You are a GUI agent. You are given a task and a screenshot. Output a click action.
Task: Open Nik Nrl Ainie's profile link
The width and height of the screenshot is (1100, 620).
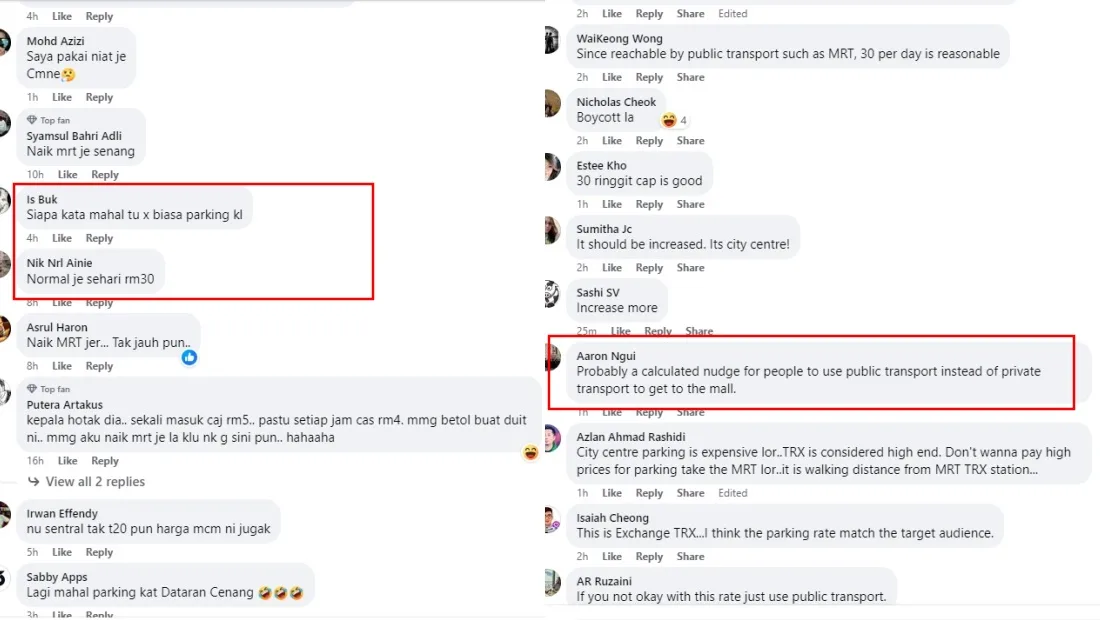[x=59, y=263]
